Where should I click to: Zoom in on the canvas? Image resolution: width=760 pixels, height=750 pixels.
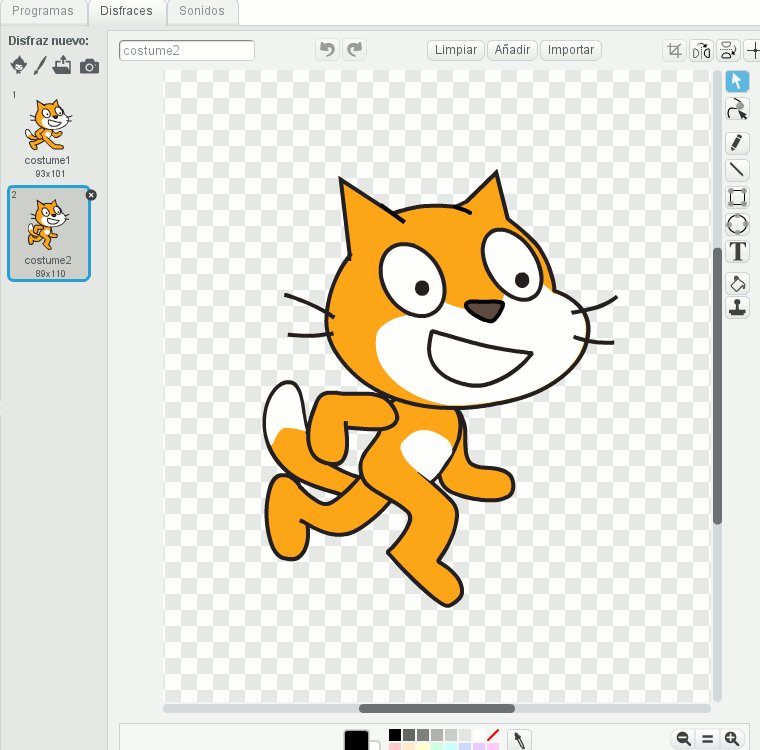[731, 738]
